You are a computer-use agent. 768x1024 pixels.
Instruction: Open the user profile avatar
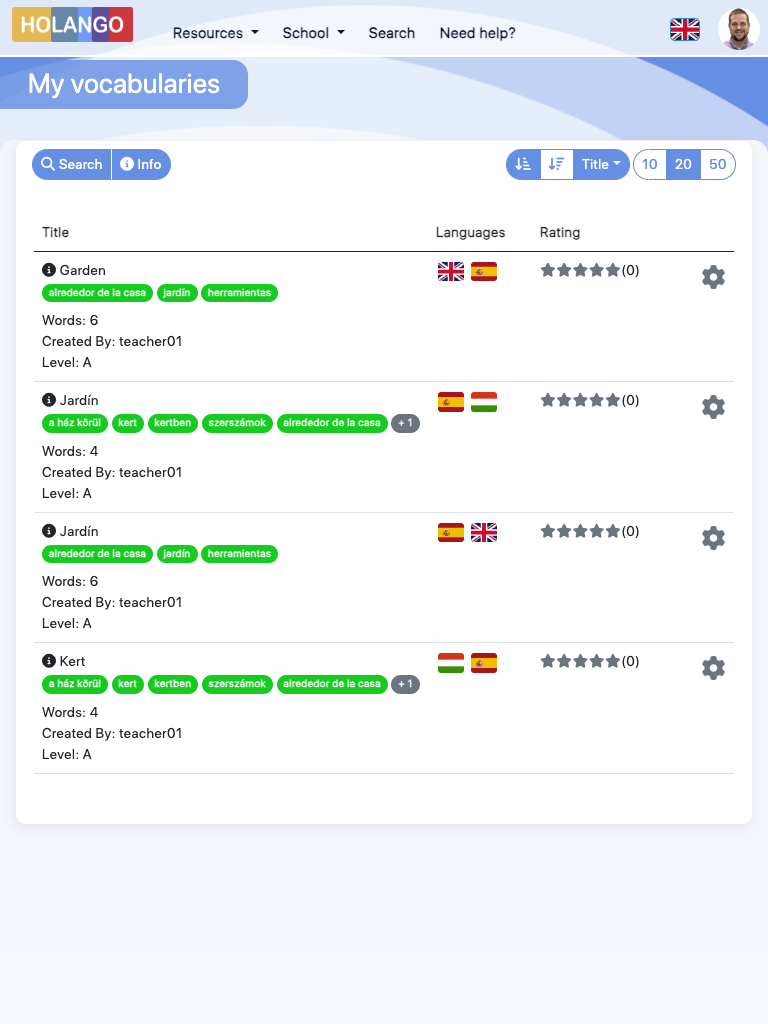click(738, 29)
